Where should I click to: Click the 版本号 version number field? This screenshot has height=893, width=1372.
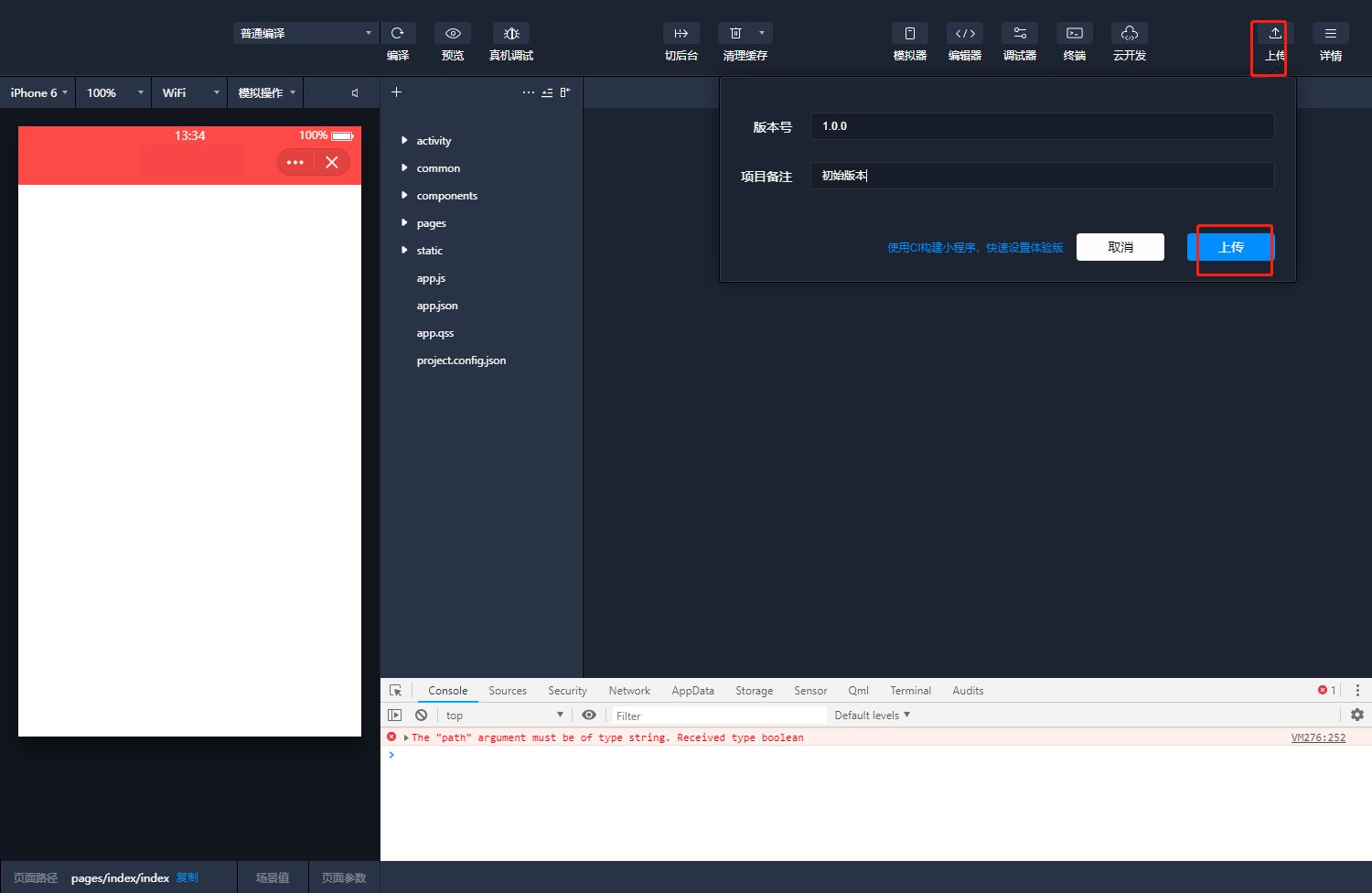coord(1042,126)
